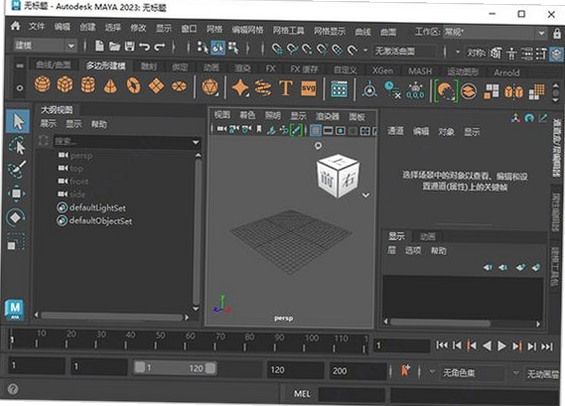Select the Scale tool in toolbox
The height and width of the screenshot is (406, 565).
[x=16, y=241]
